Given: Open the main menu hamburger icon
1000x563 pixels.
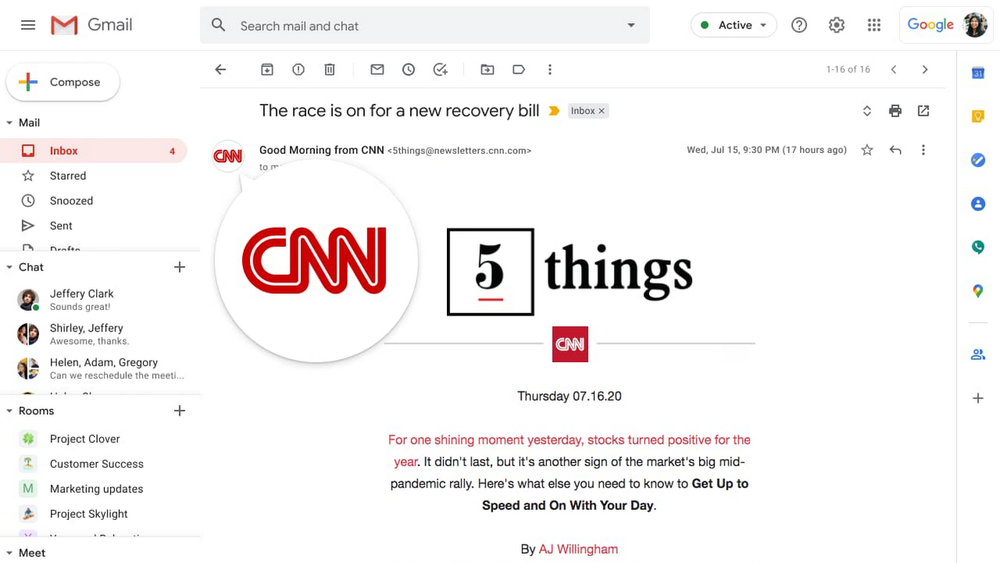Looking at the screenshot, I should (27, 25).
